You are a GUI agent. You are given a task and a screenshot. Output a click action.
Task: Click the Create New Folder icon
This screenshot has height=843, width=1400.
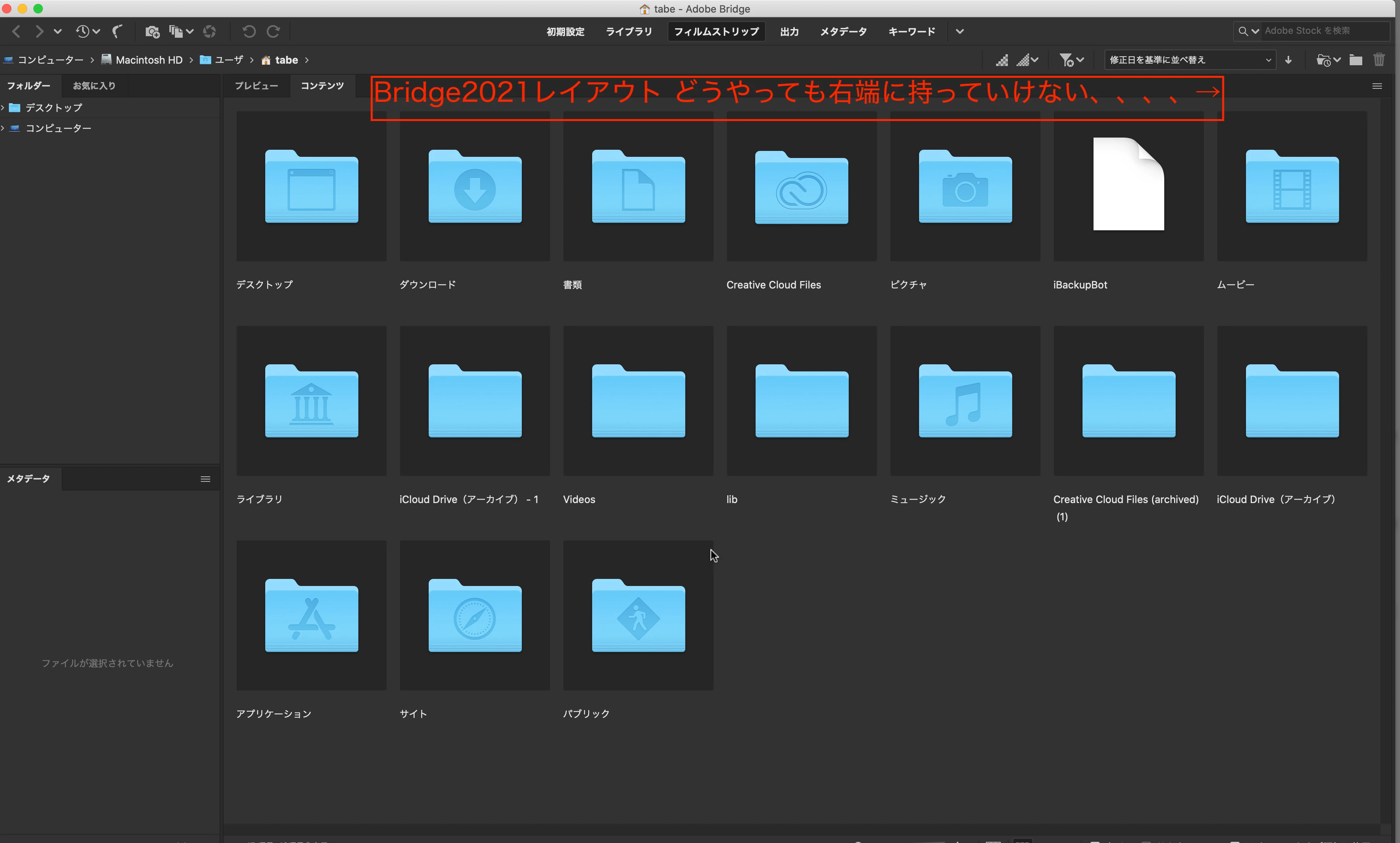pos(1356,60)
